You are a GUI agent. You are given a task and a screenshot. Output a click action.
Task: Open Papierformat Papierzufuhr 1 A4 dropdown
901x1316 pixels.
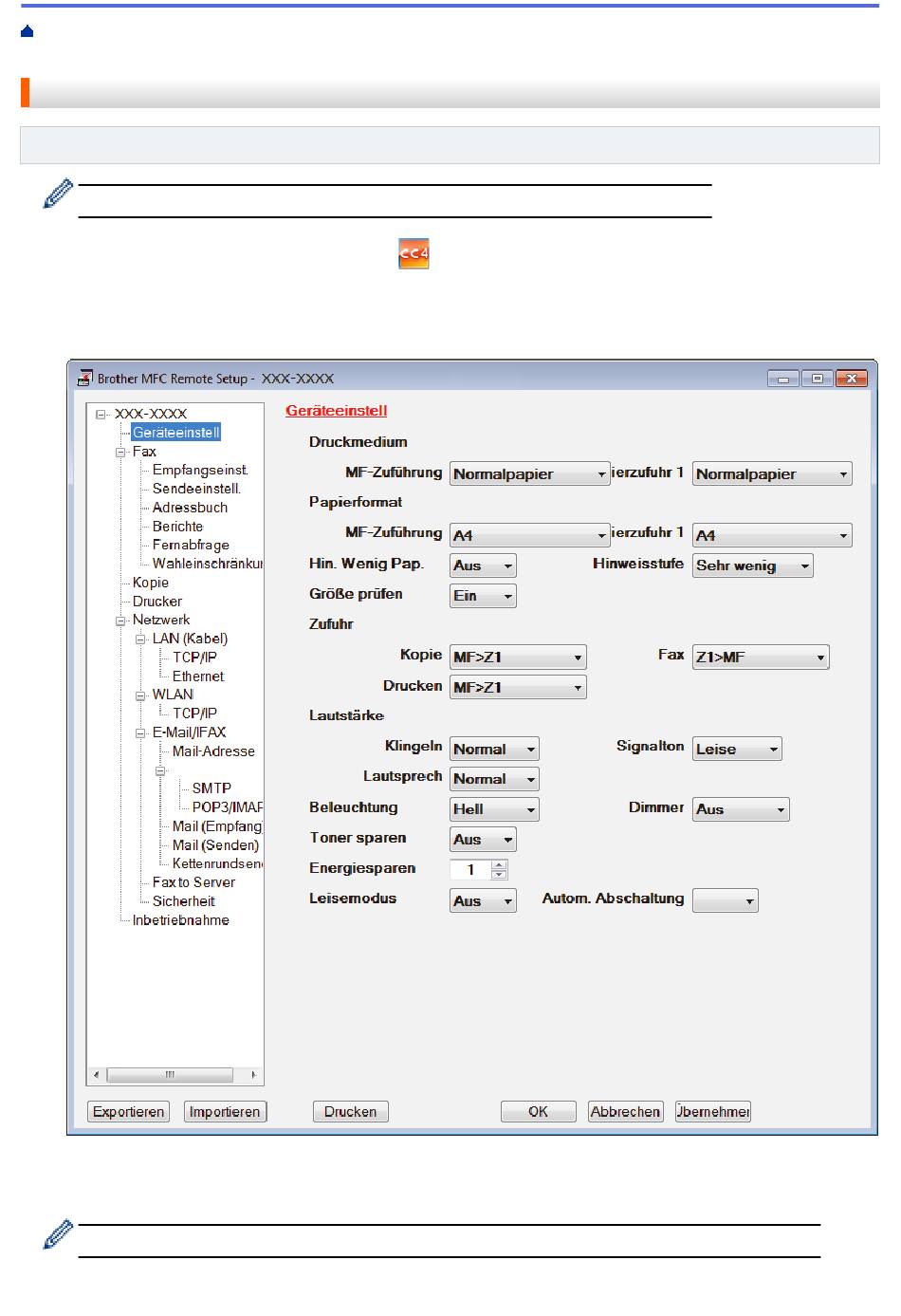pos(772,535)
